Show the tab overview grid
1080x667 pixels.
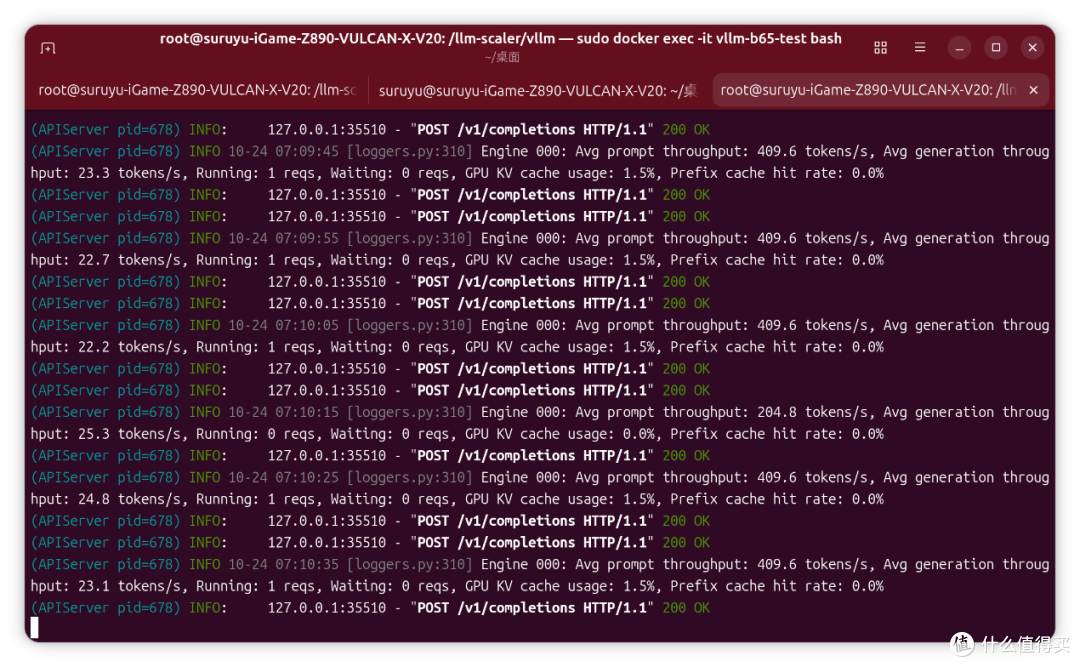(880, 48)
